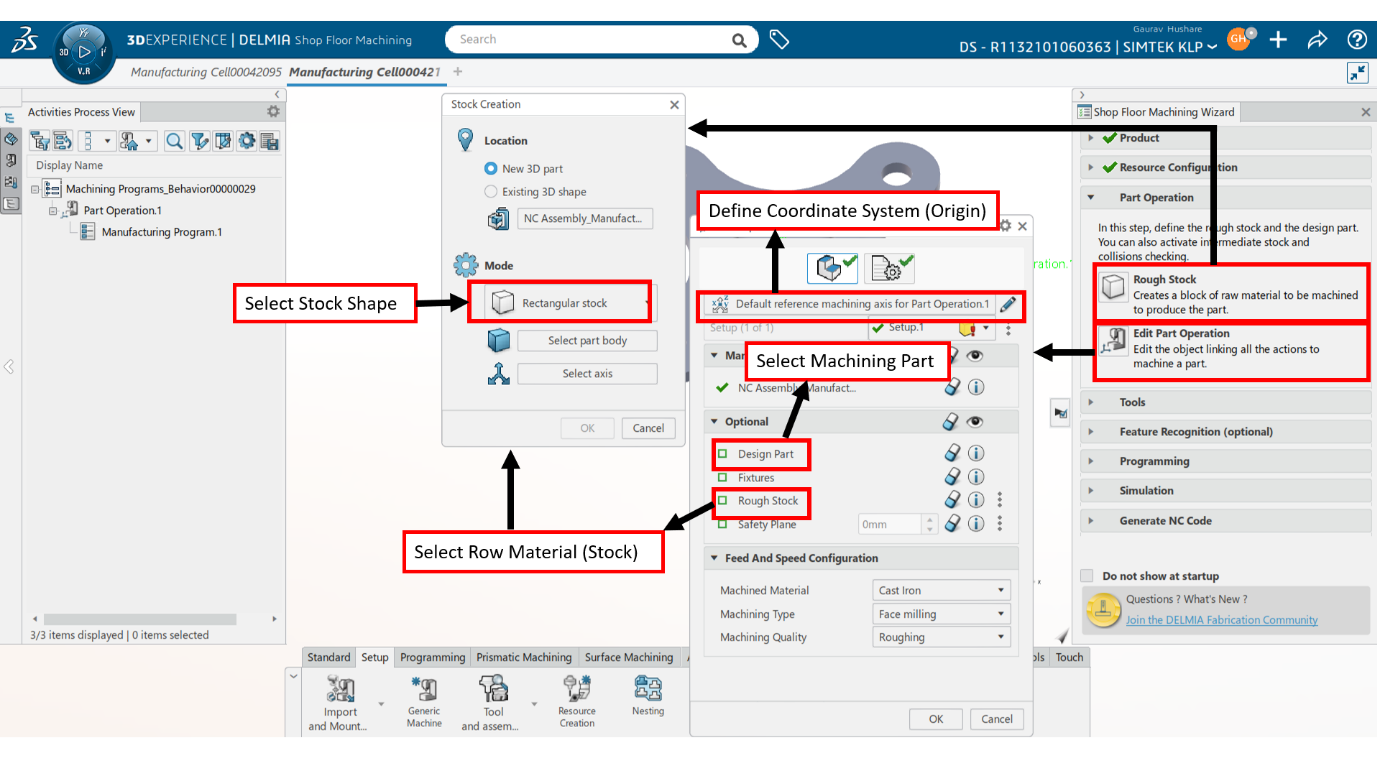Click the tag icon beside search

779,40
